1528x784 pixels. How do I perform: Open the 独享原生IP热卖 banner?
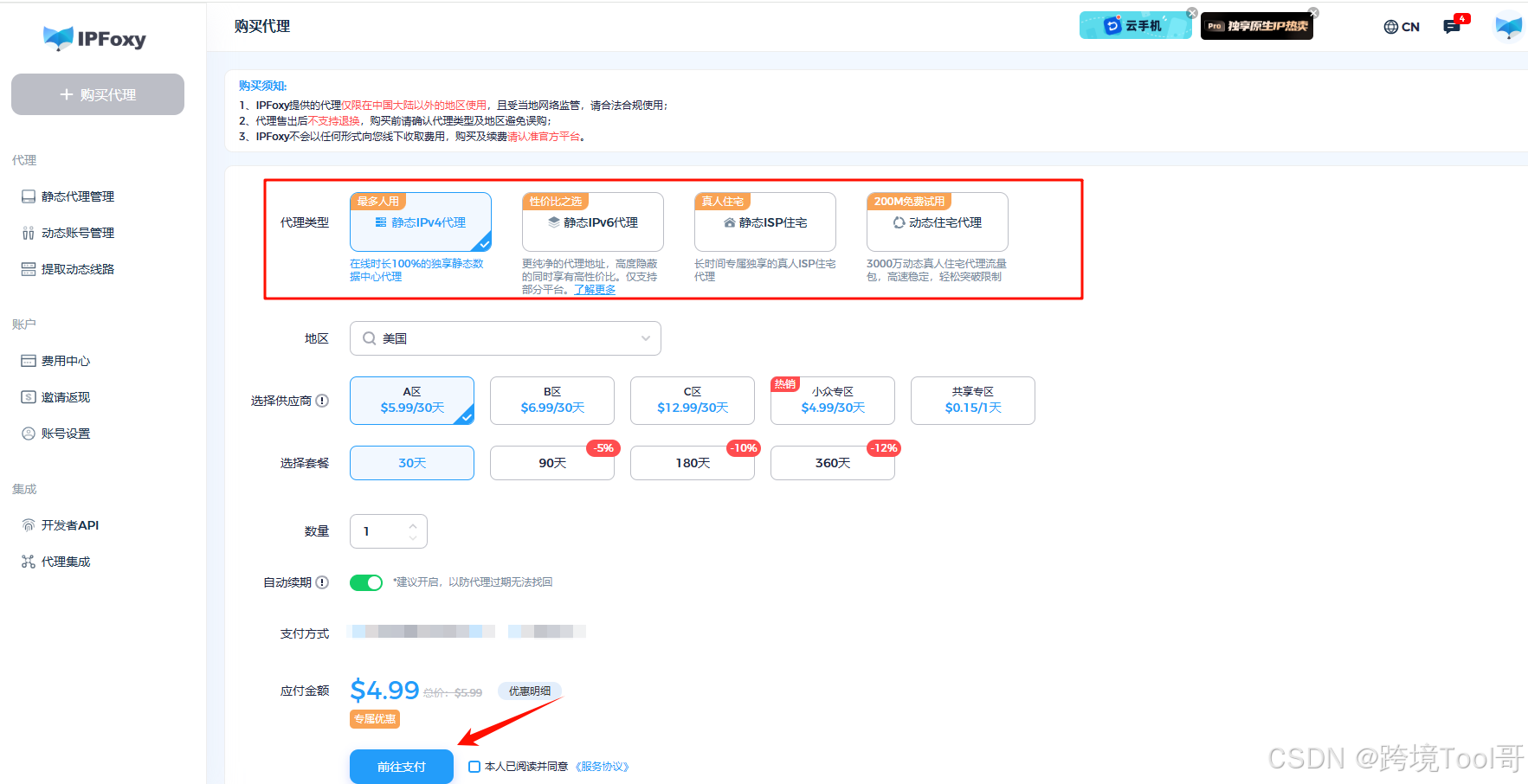click(x=1256, y=26)
